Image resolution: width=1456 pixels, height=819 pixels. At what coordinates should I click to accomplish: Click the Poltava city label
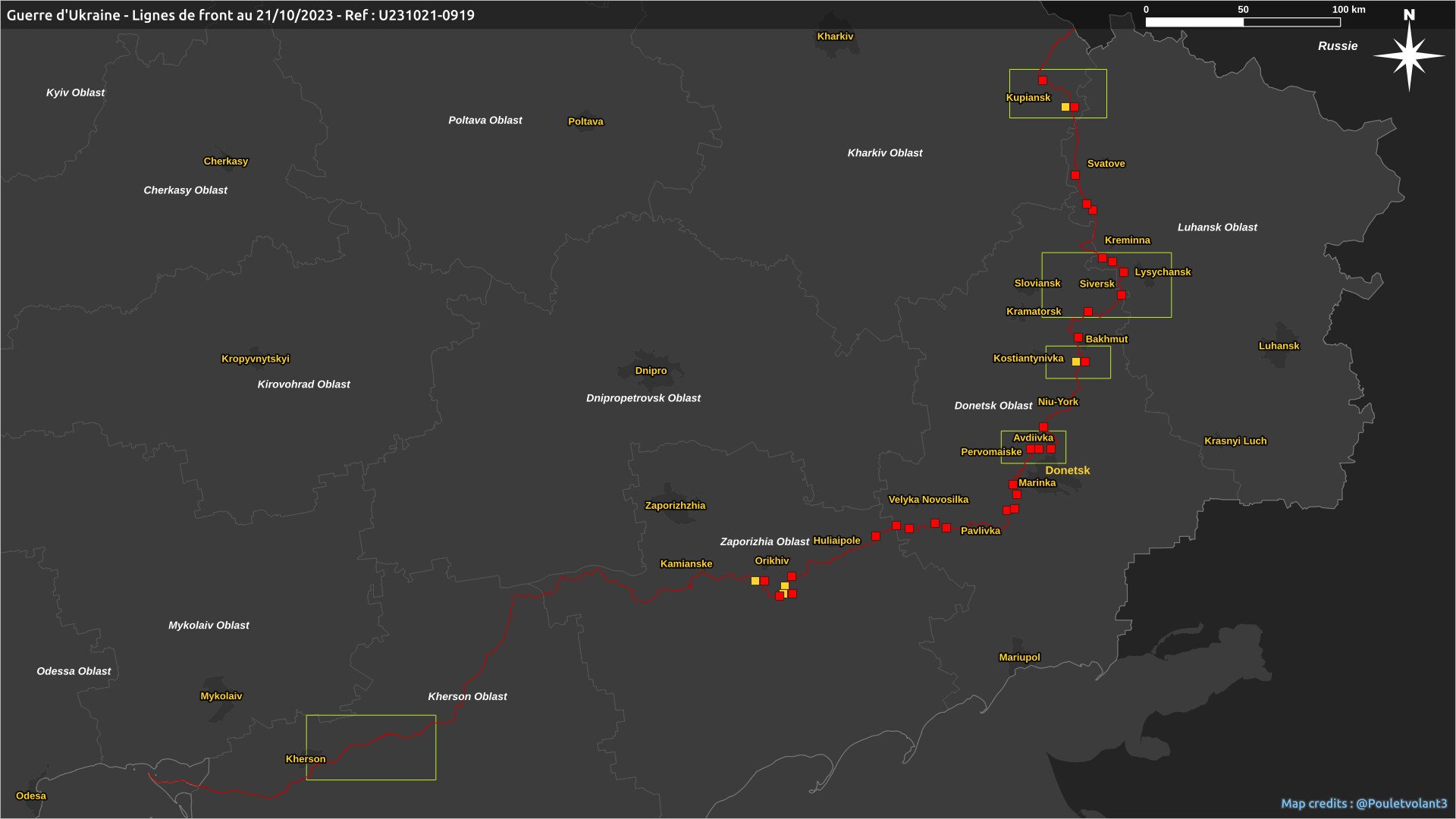pyautogui.click(x=585, y=121)
